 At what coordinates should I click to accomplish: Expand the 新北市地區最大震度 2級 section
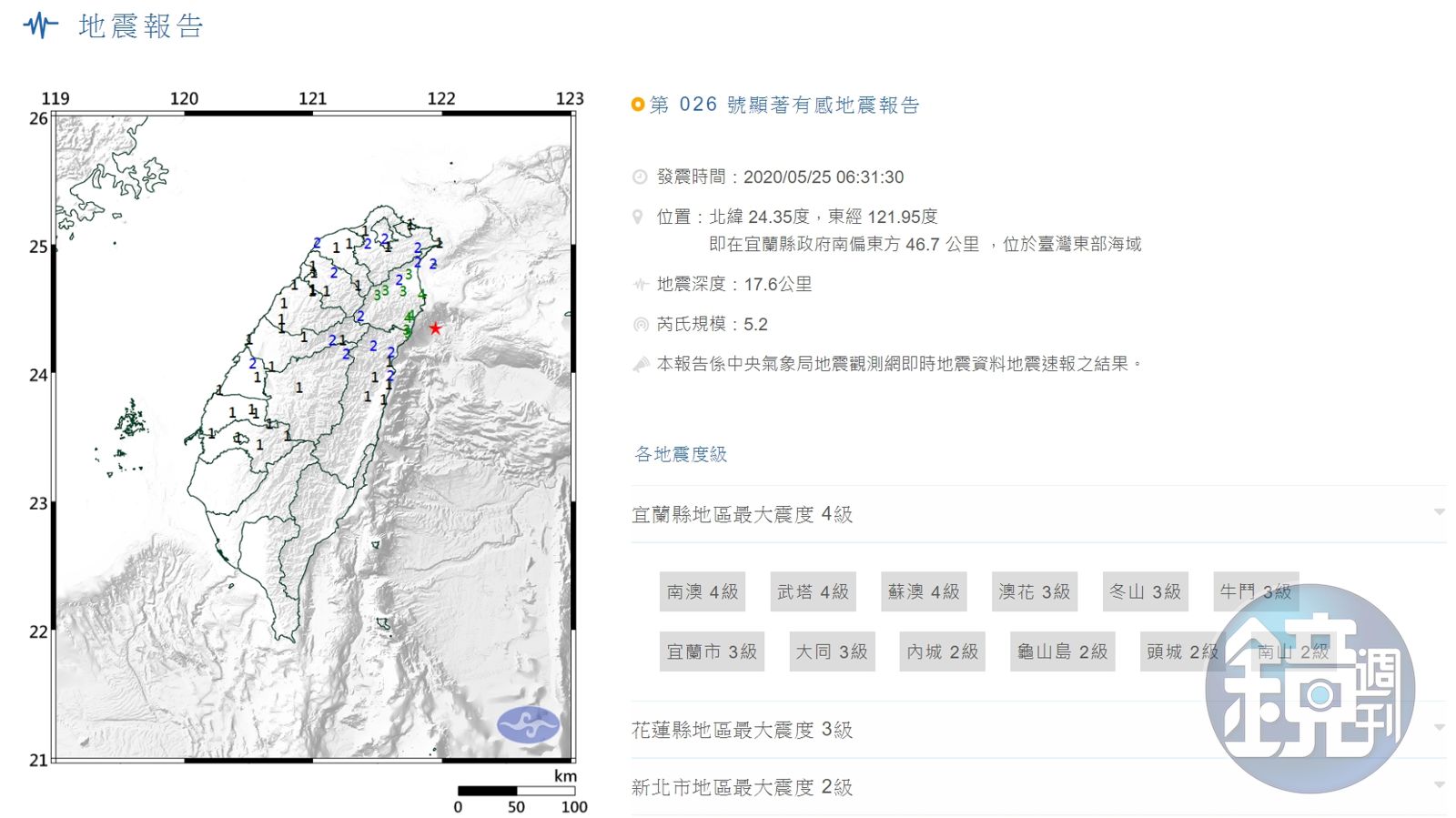(1439, 785)
